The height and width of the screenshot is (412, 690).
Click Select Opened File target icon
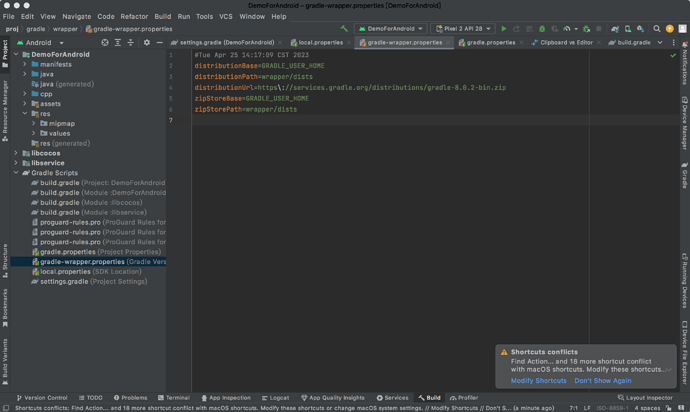point(105,43)
